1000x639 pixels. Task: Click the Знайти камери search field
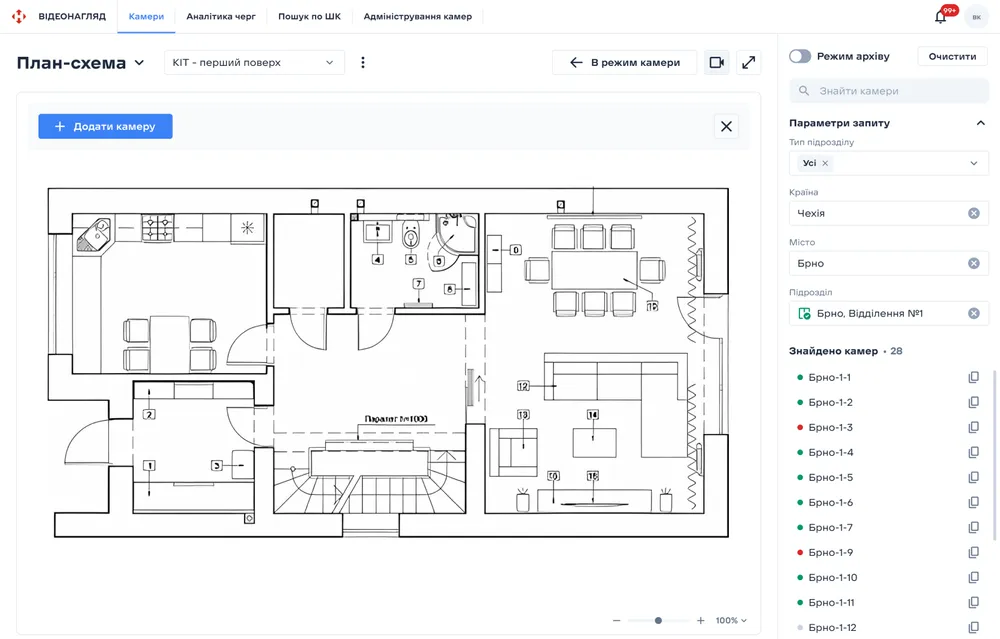pyautogui.click(x=889, y=91)
